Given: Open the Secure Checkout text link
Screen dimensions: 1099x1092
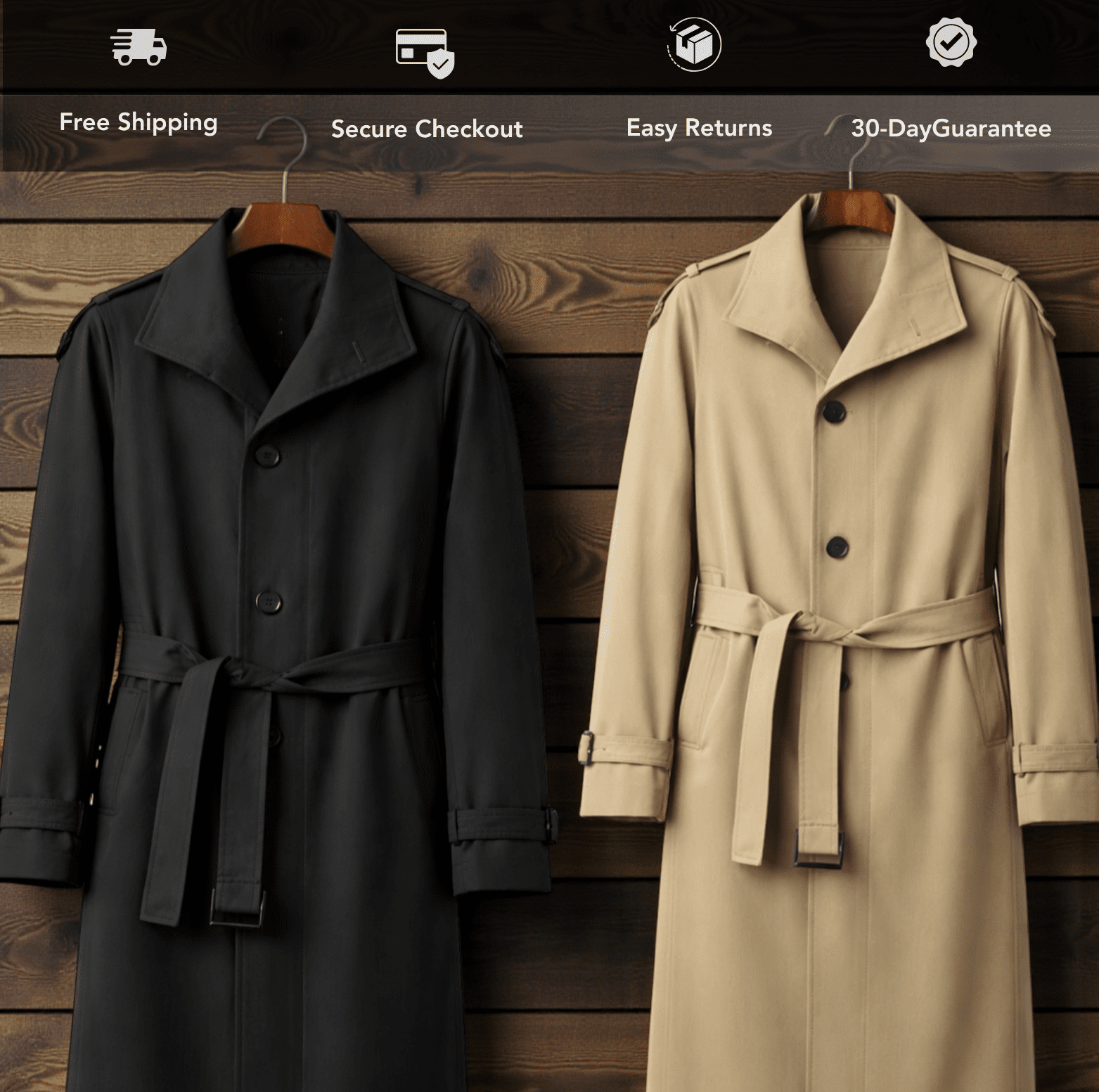Looking at the screenshot, I should tap(427, 129).
